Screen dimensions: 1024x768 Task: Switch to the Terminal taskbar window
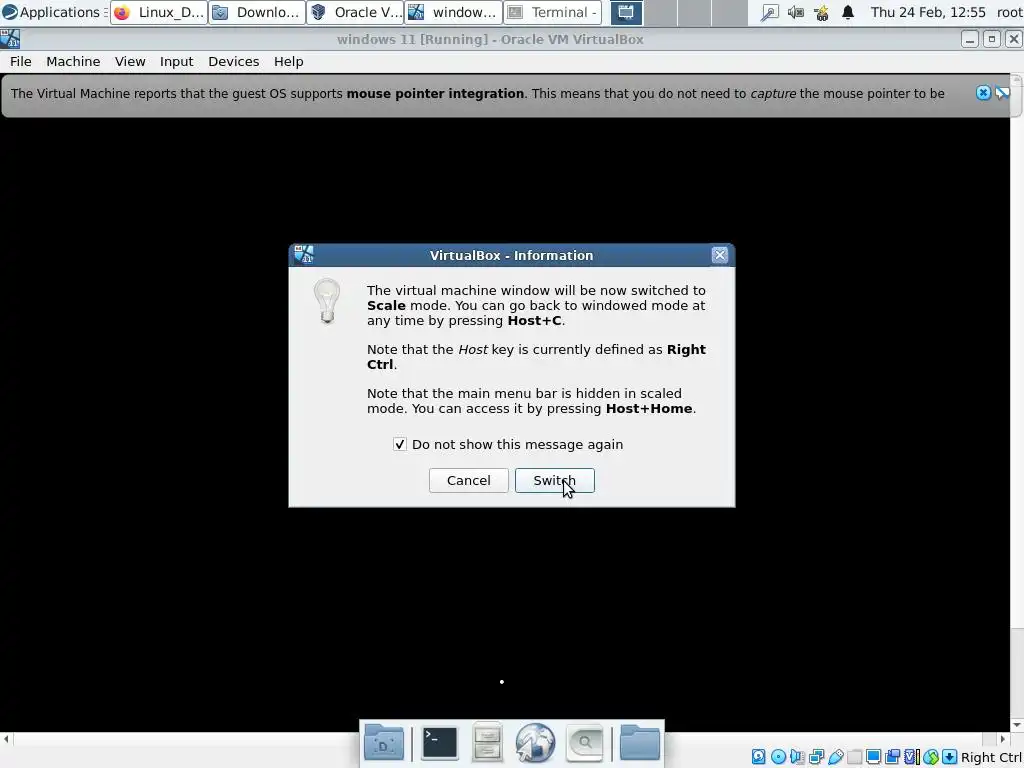pos(552,12)
